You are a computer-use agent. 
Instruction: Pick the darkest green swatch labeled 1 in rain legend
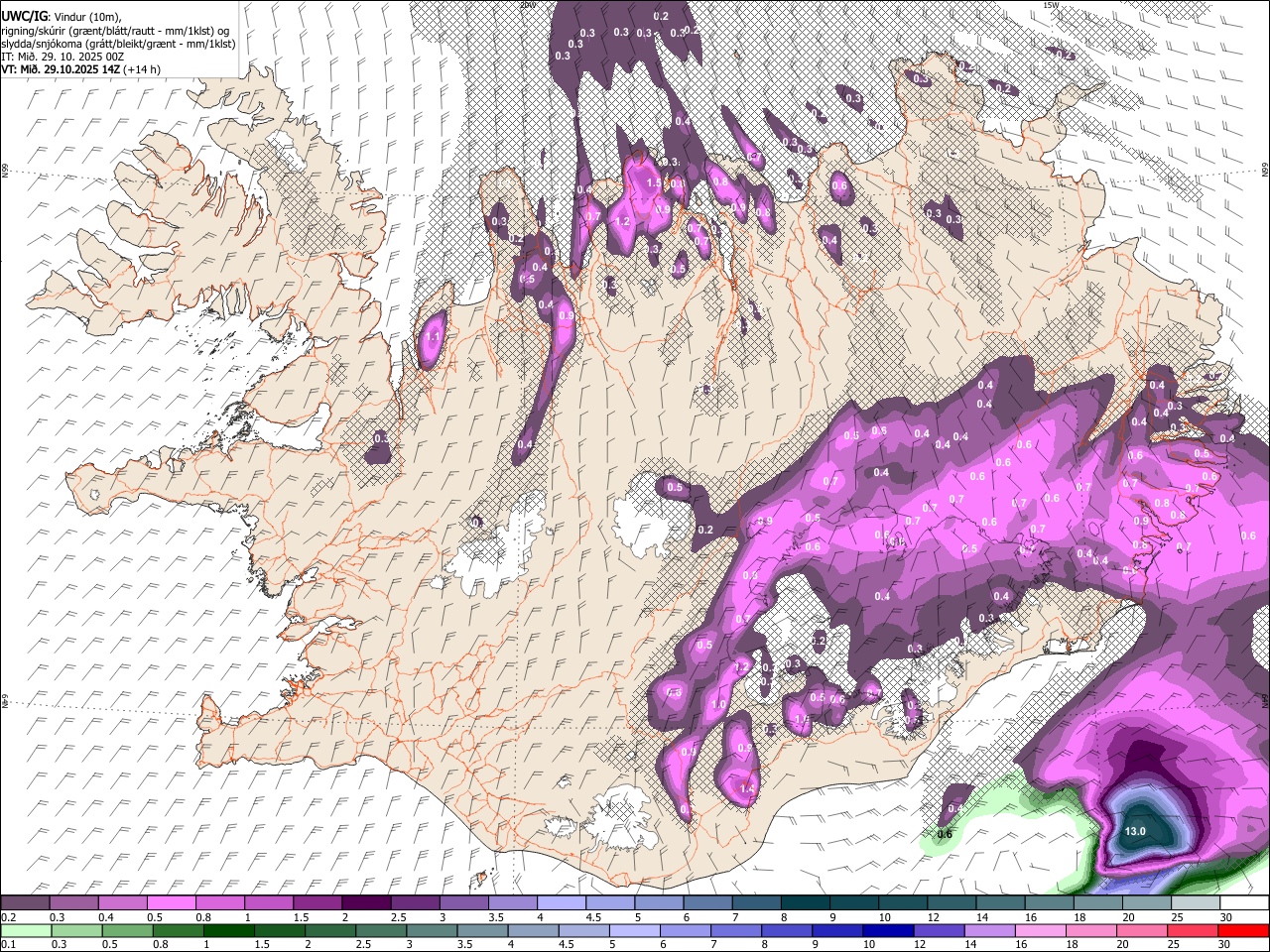click(x=228, y=930)
